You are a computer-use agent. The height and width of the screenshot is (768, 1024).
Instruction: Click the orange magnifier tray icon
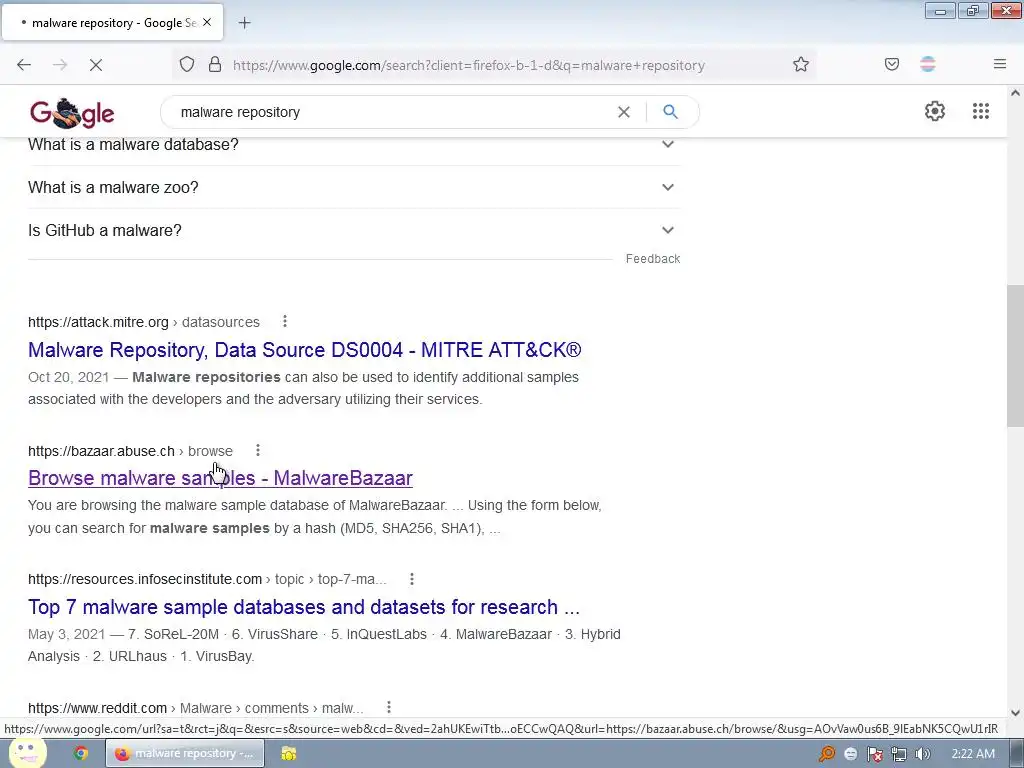pyautogui.click(x=826, y=754)
